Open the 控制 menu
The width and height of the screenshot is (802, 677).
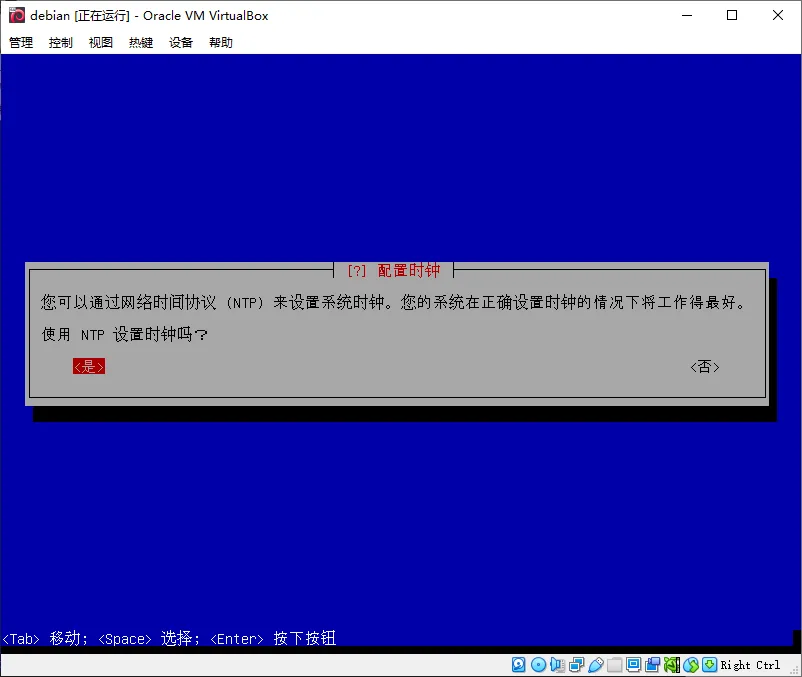tap(61, 42)
